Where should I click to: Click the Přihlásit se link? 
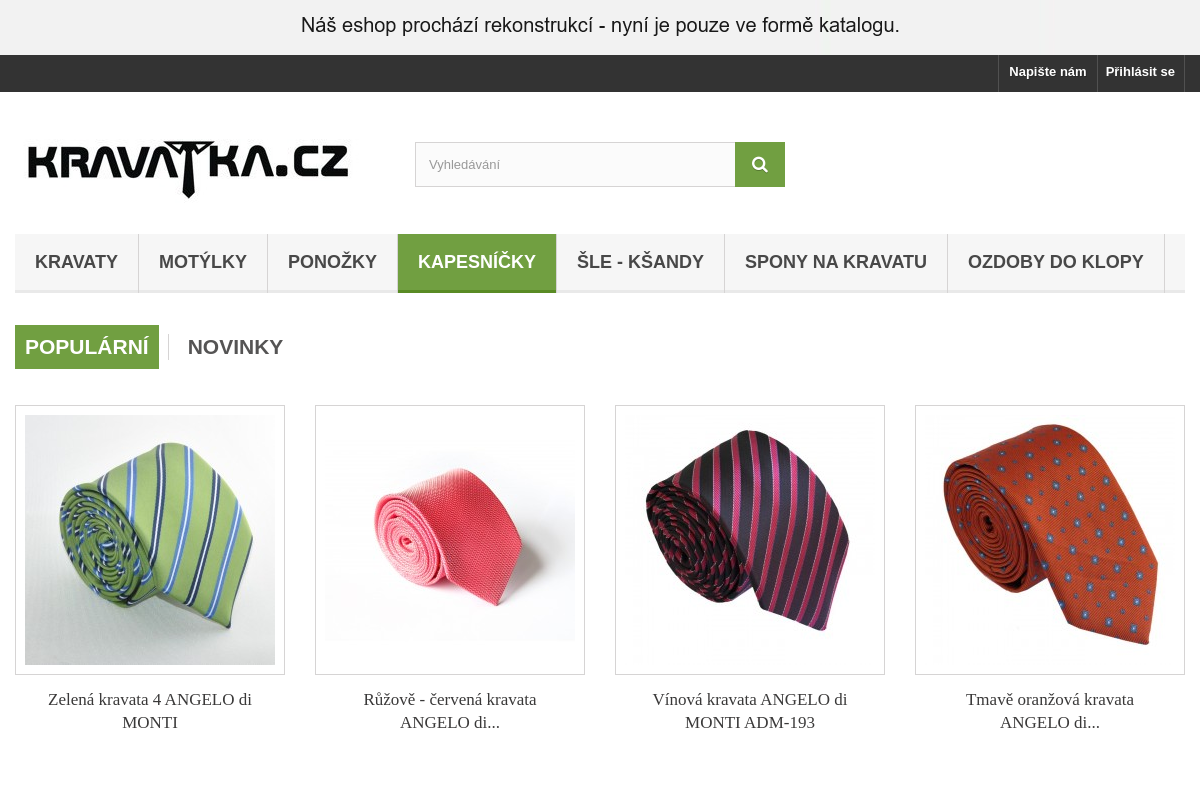point(1140,72)
